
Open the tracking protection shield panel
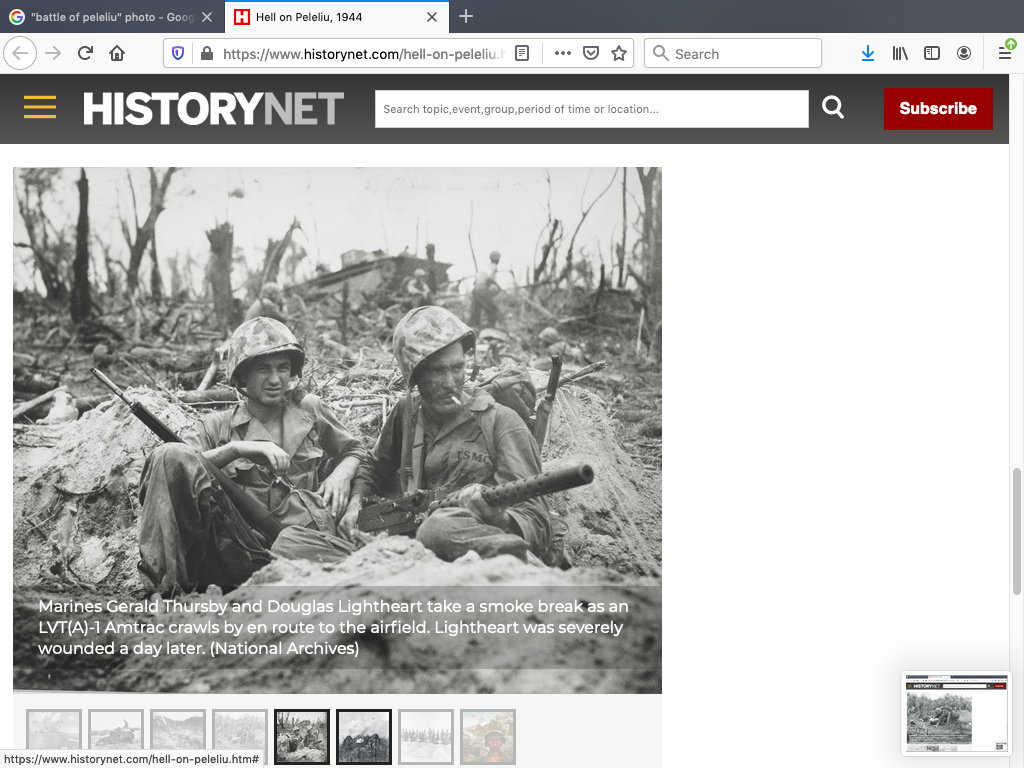178,54
